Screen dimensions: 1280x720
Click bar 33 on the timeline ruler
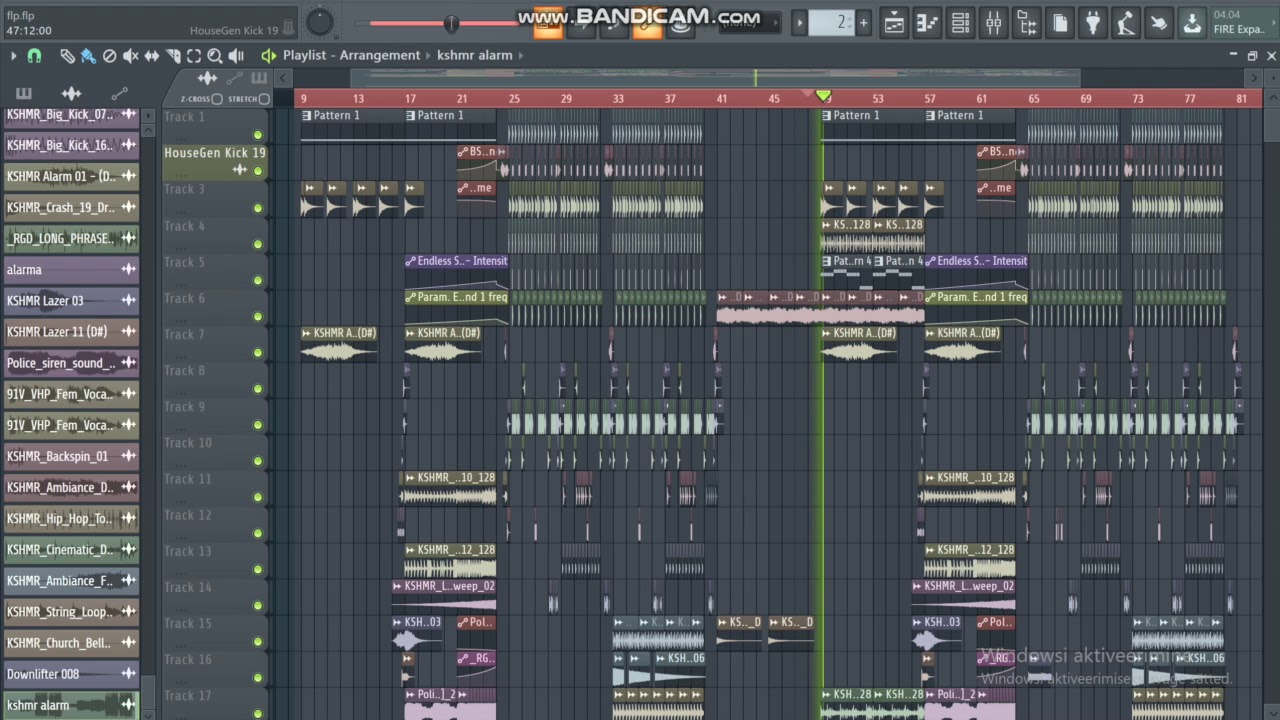[618, 99]
